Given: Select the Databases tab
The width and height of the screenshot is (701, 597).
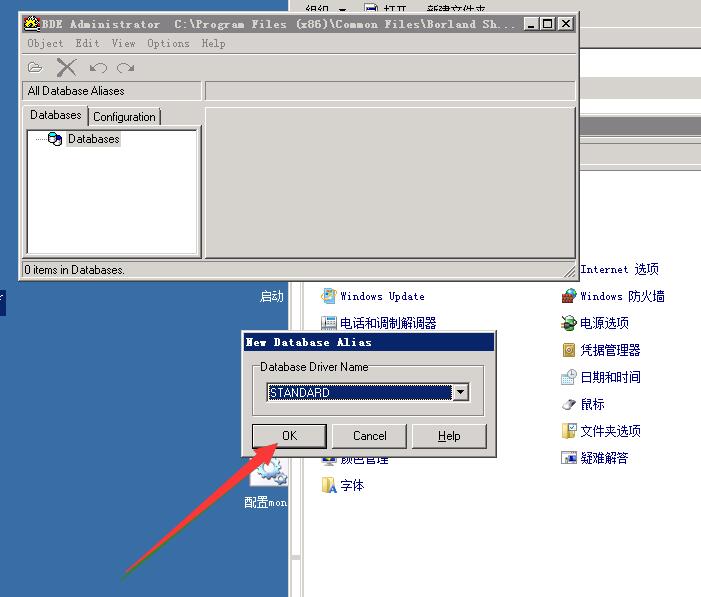Looking at the screenshot, I should [55, 116].
